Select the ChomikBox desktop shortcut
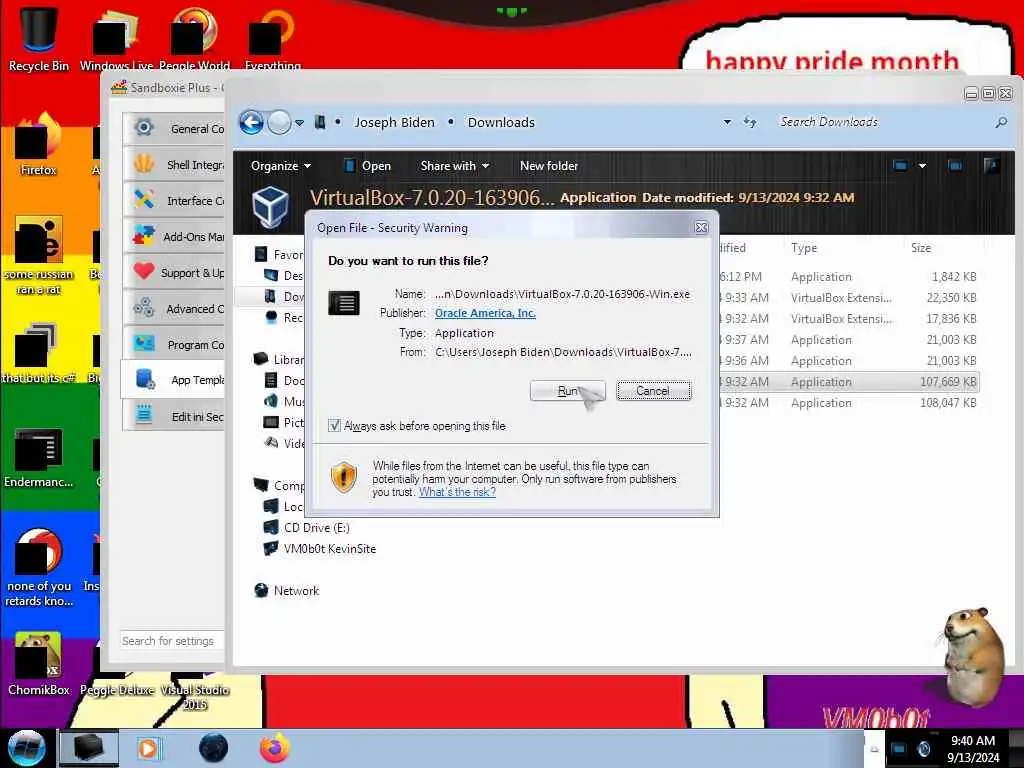 39,664
